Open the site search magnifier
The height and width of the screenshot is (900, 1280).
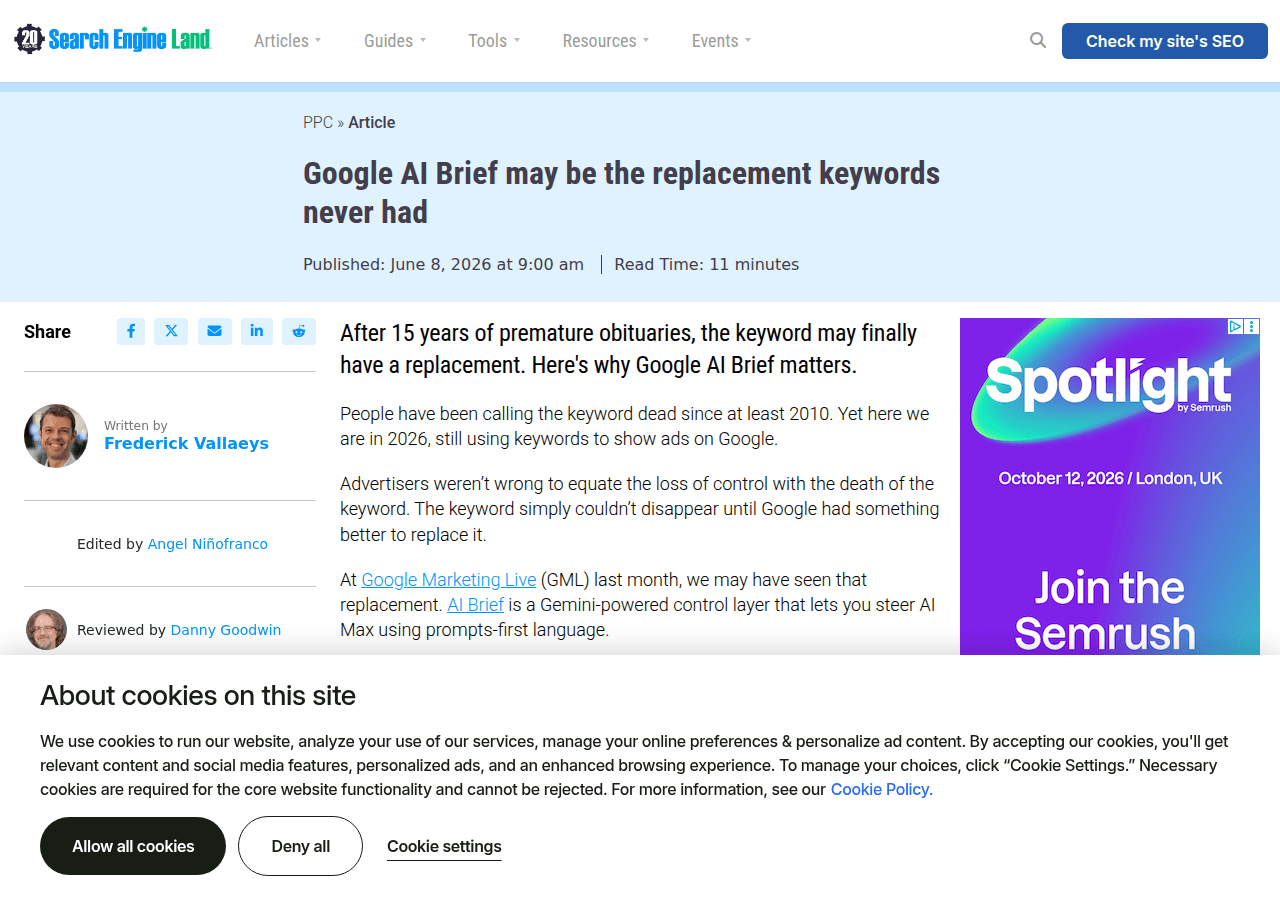click(x=1038, y=41)
